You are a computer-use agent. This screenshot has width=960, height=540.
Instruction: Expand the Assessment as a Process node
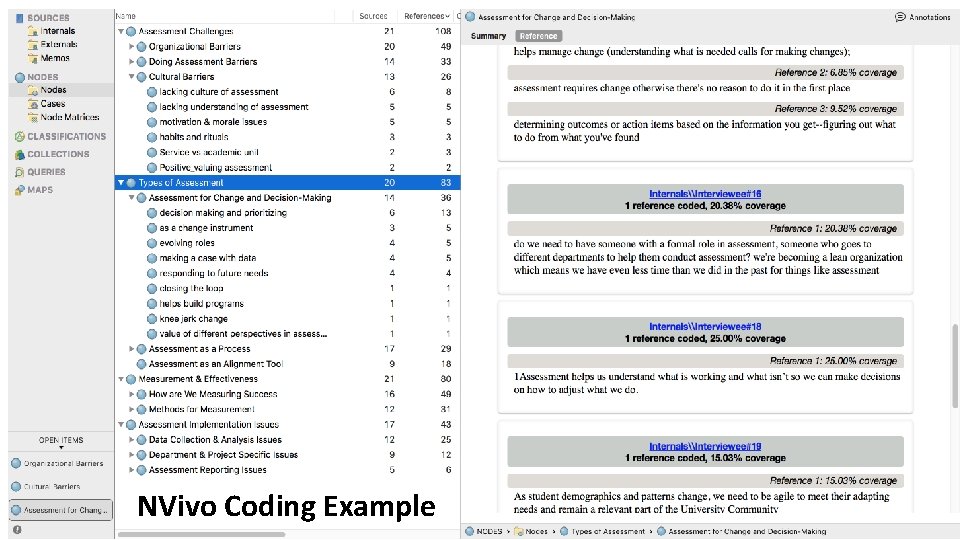click(x=131, y=349)
